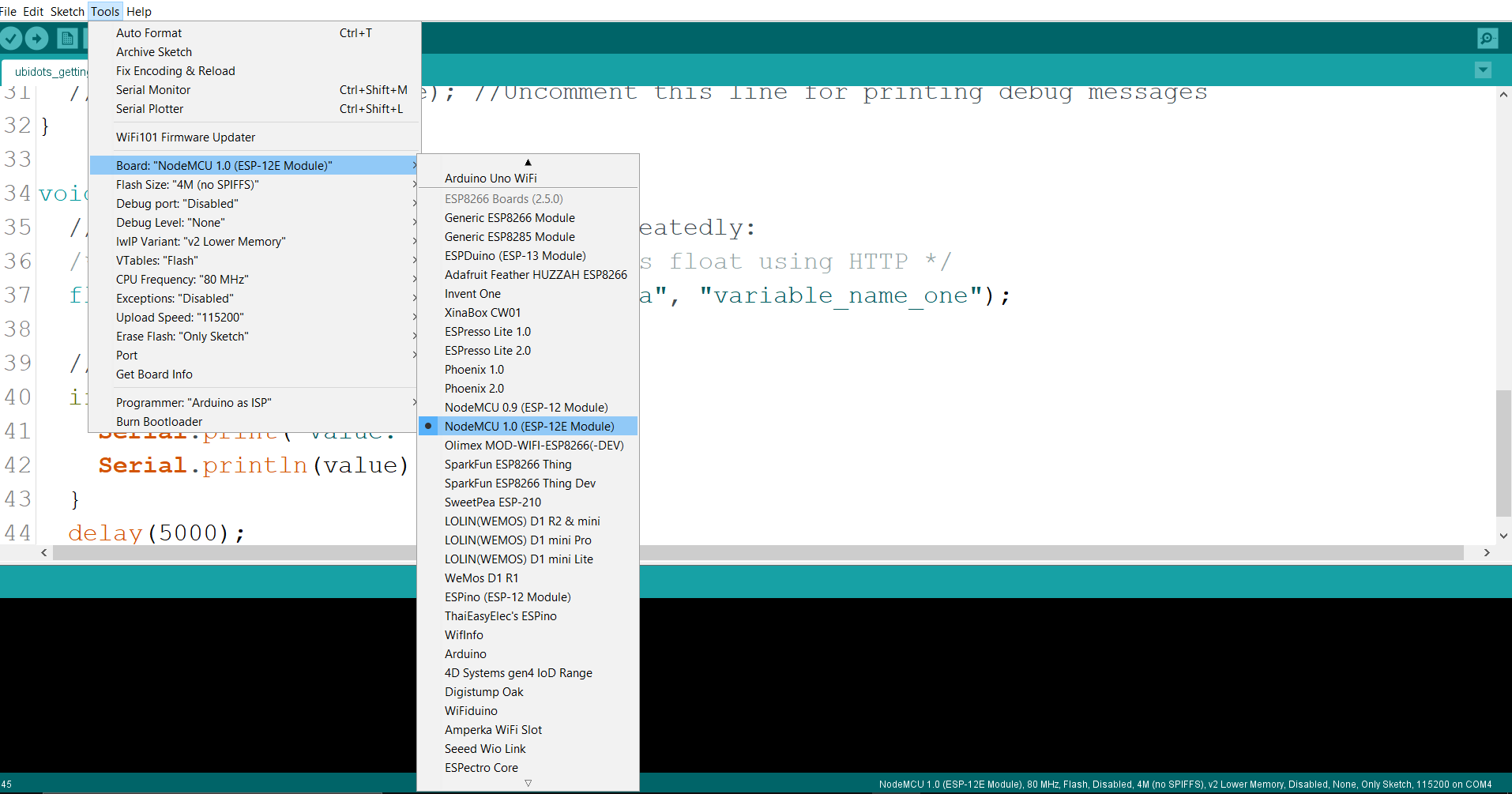Viewport: 1512px width, 794px height.
Task: Open the Port submenu
Action: coord(254,356)
